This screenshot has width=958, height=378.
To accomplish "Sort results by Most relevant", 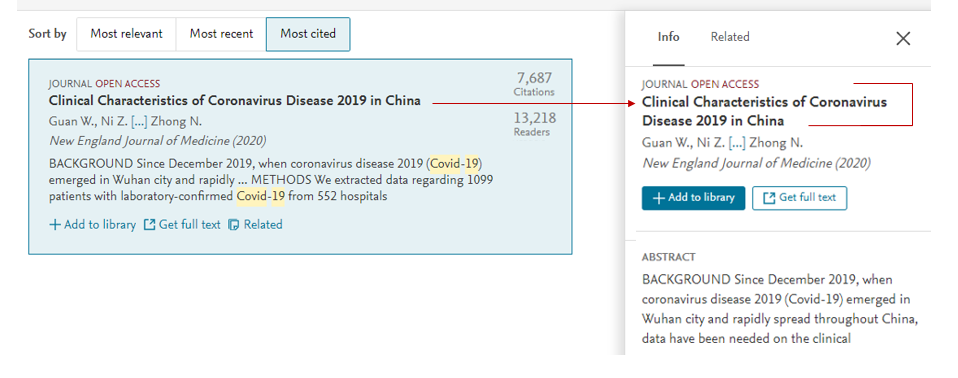I will [126, 34].
